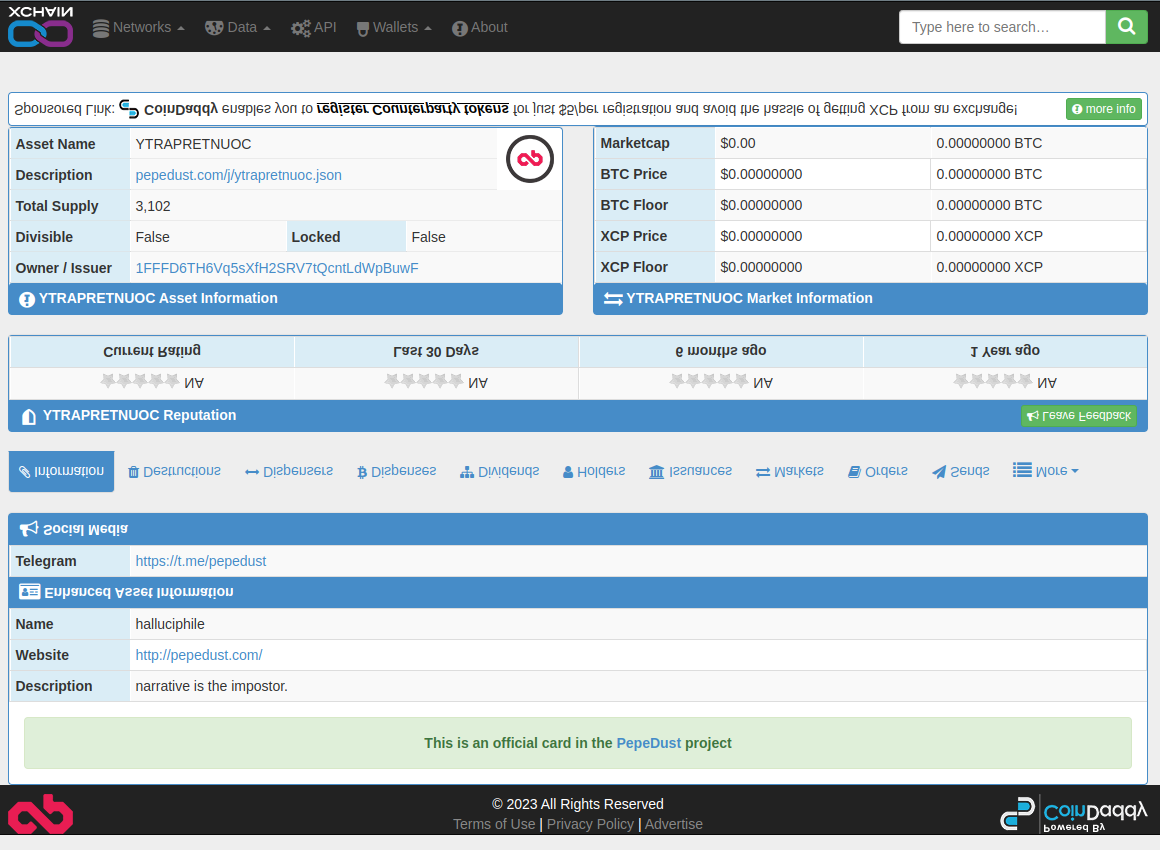Viewport: 1160px width, 850px height.
Task: Open the owner address link
Action: tap(277, 268)
